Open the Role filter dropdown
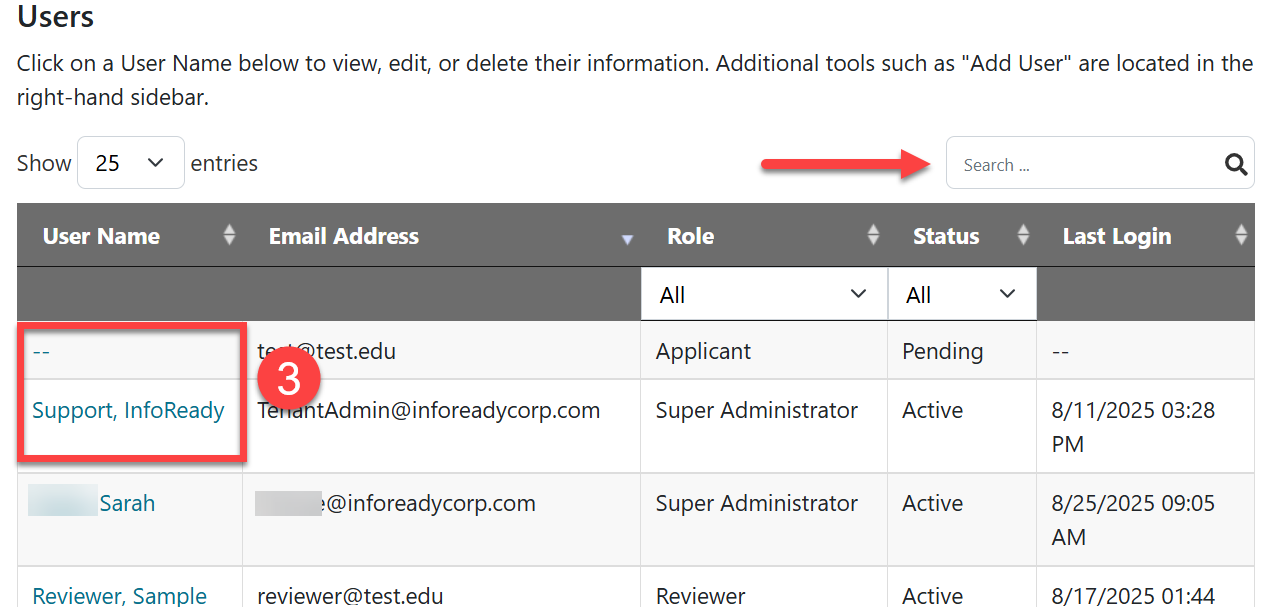Screen dimensions: 1268x607 point(764,294)
